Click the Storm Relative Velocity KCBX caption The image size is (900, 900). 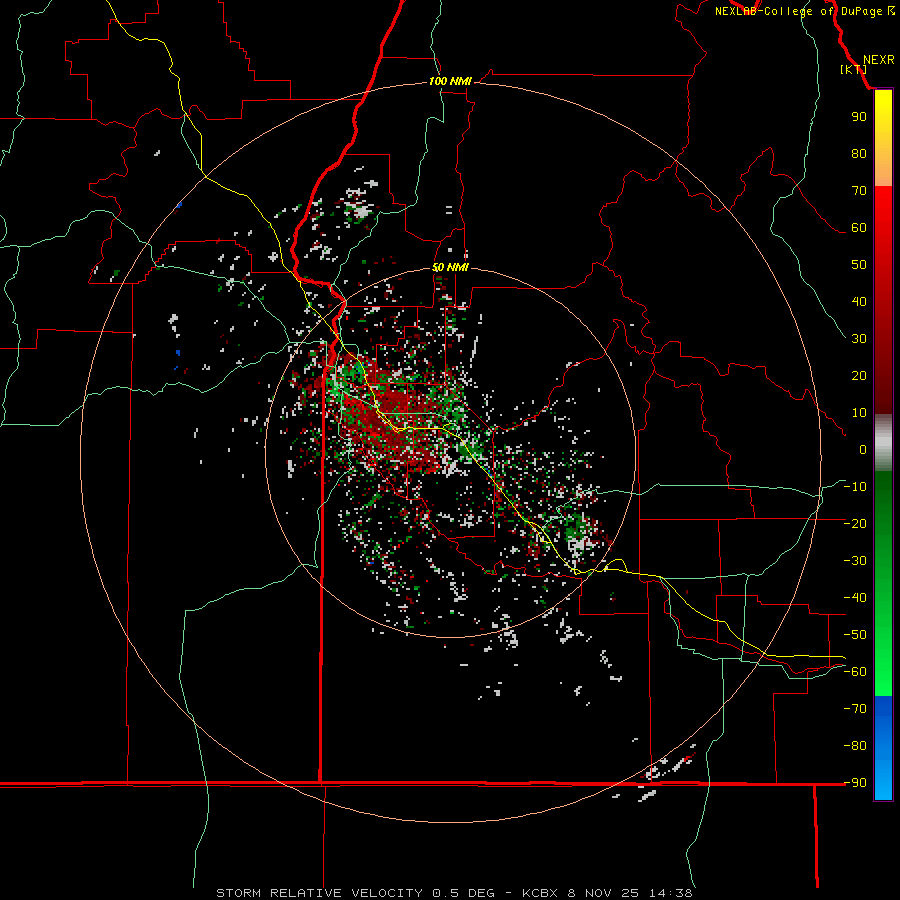pos(454,893)
